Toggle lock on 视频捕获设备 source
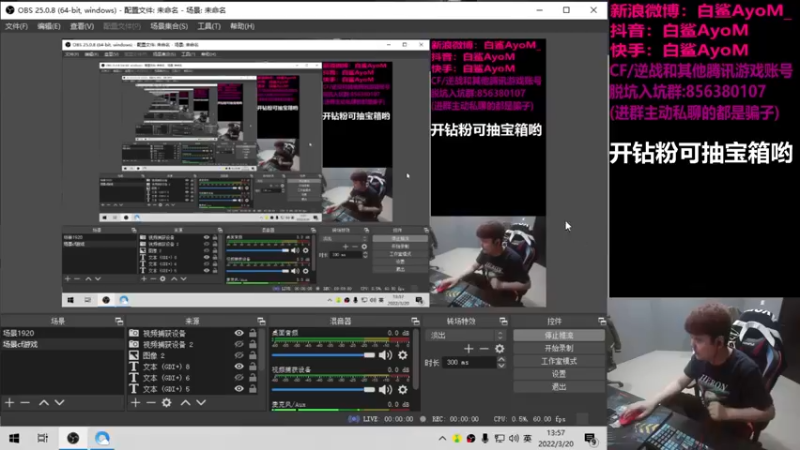Image resolution: width=800 pixels, height=450 pixels. (x=253, y=333)
